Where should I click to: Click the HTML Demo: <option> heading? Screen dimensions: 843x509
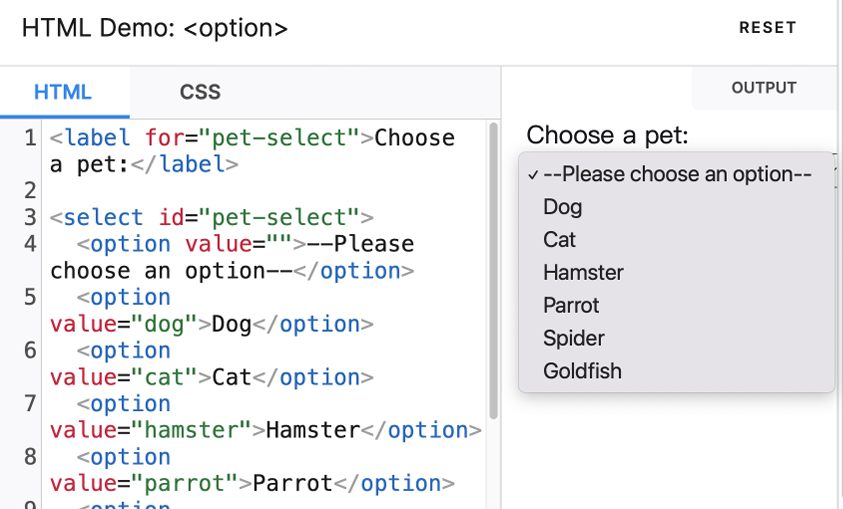[155, 28]
